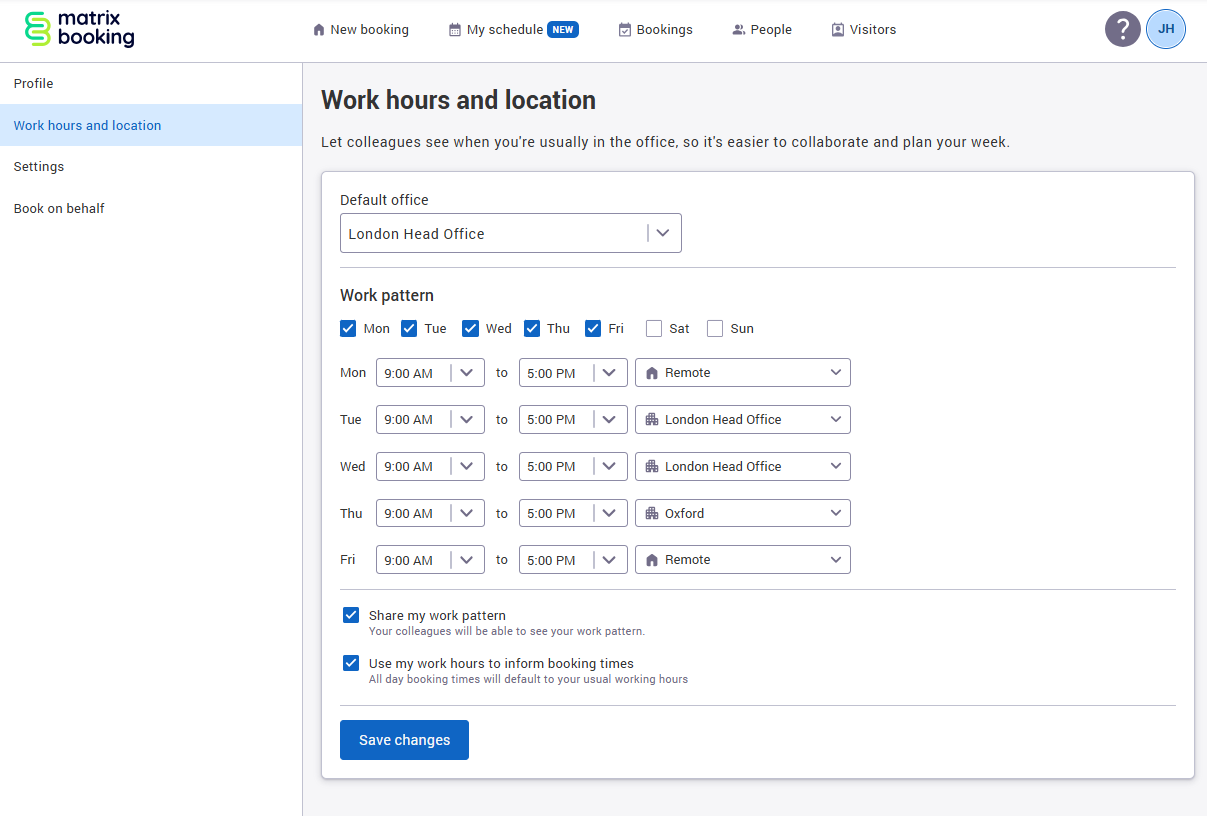The height and width of the screenshot is (816, 1207).
Task: Click the house icon beside New booking
Action: pyautogui.click(x=320, y=30)
